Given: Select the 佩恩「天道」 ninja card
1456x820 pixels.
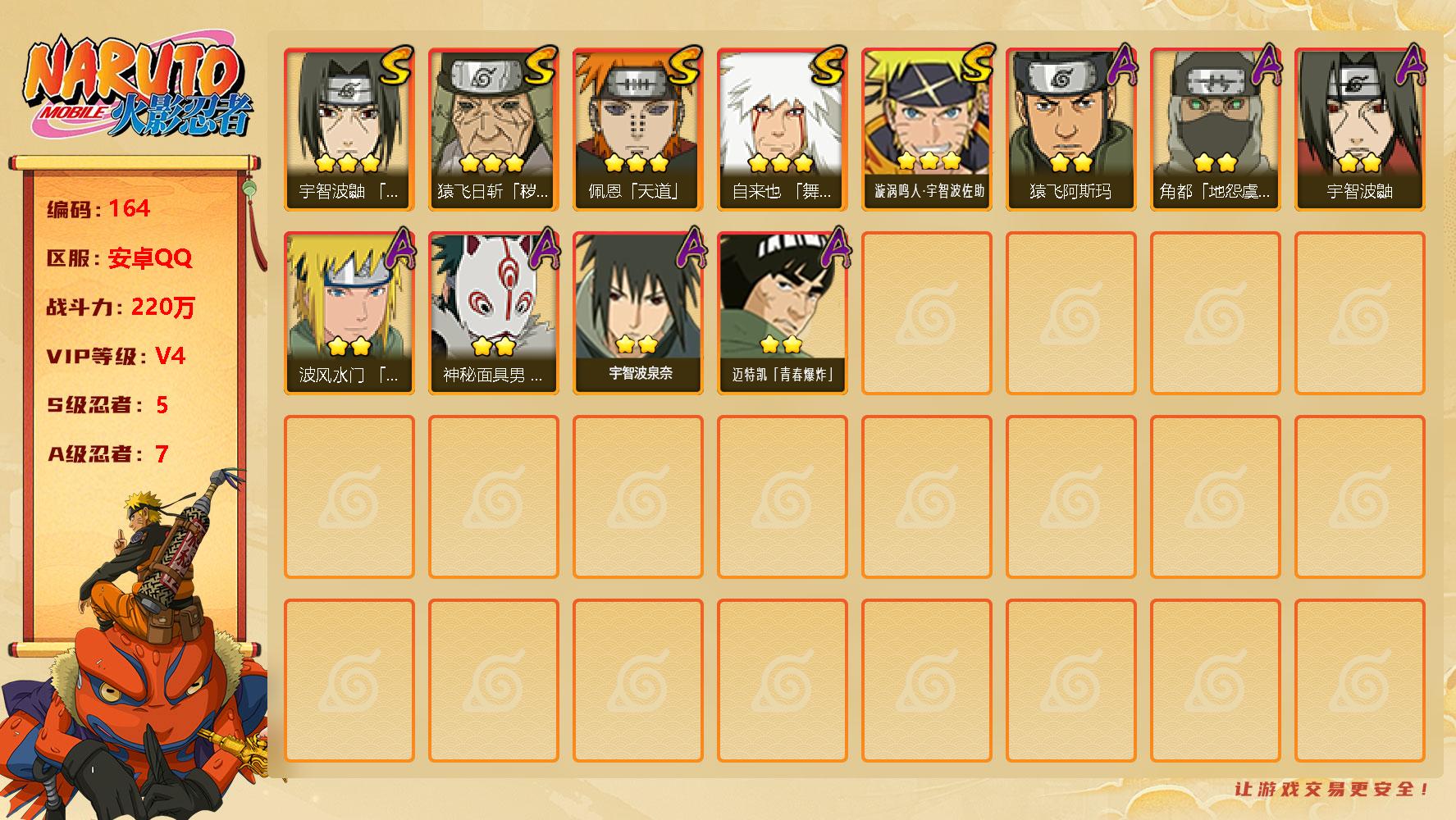Looking at the screenshot, I should (x=638, y=130).
